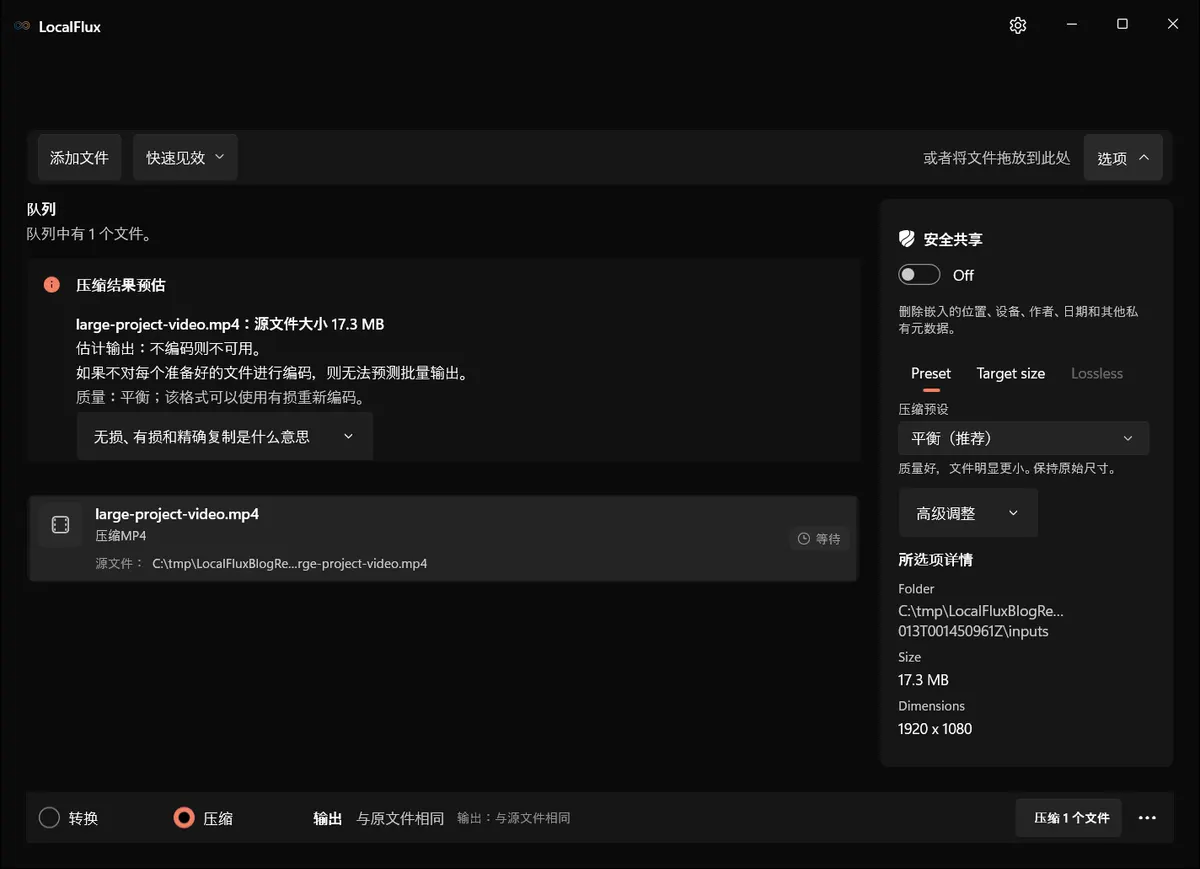Screen dimensions: 1200x869
Task: Select the Lossless tab
Action: click(x=1097, y=373)
